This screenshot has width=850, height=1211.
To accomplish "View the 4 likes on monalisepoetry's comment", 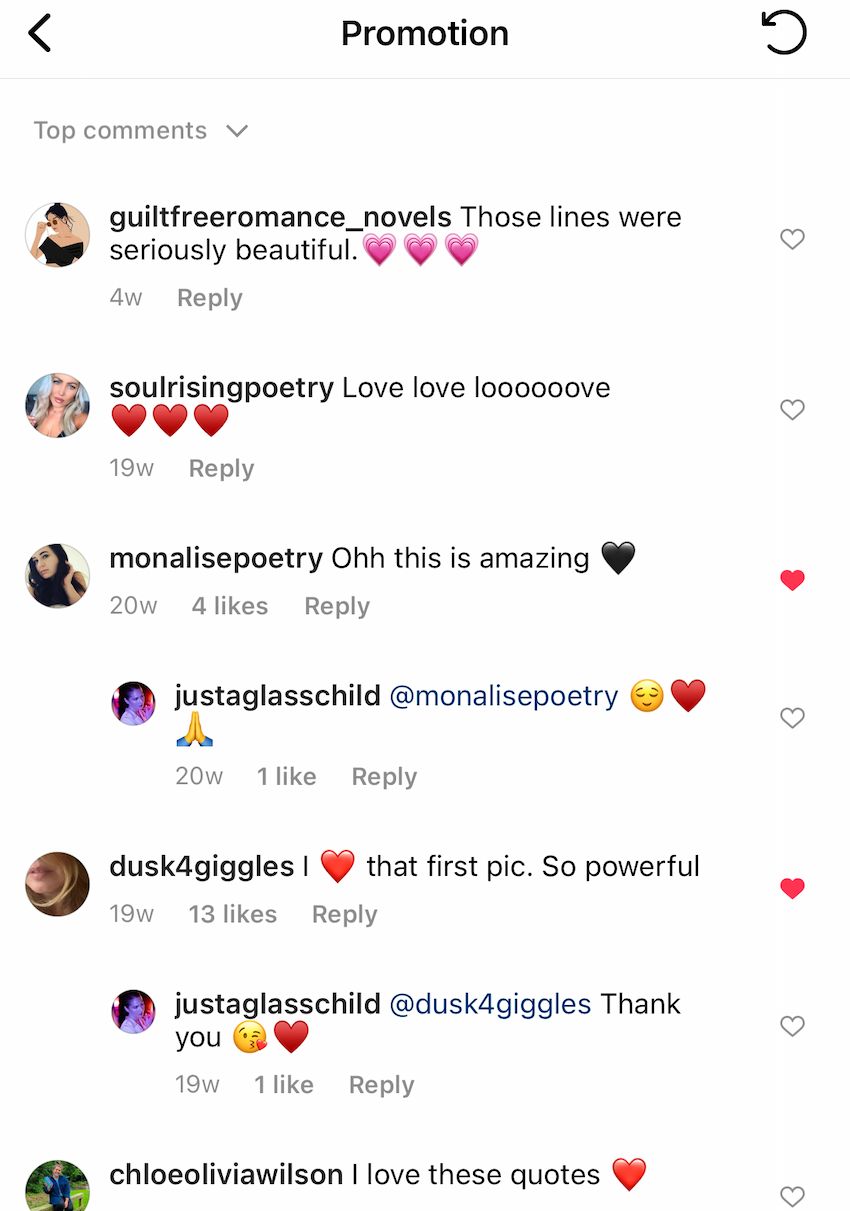I will pos(230,606).
